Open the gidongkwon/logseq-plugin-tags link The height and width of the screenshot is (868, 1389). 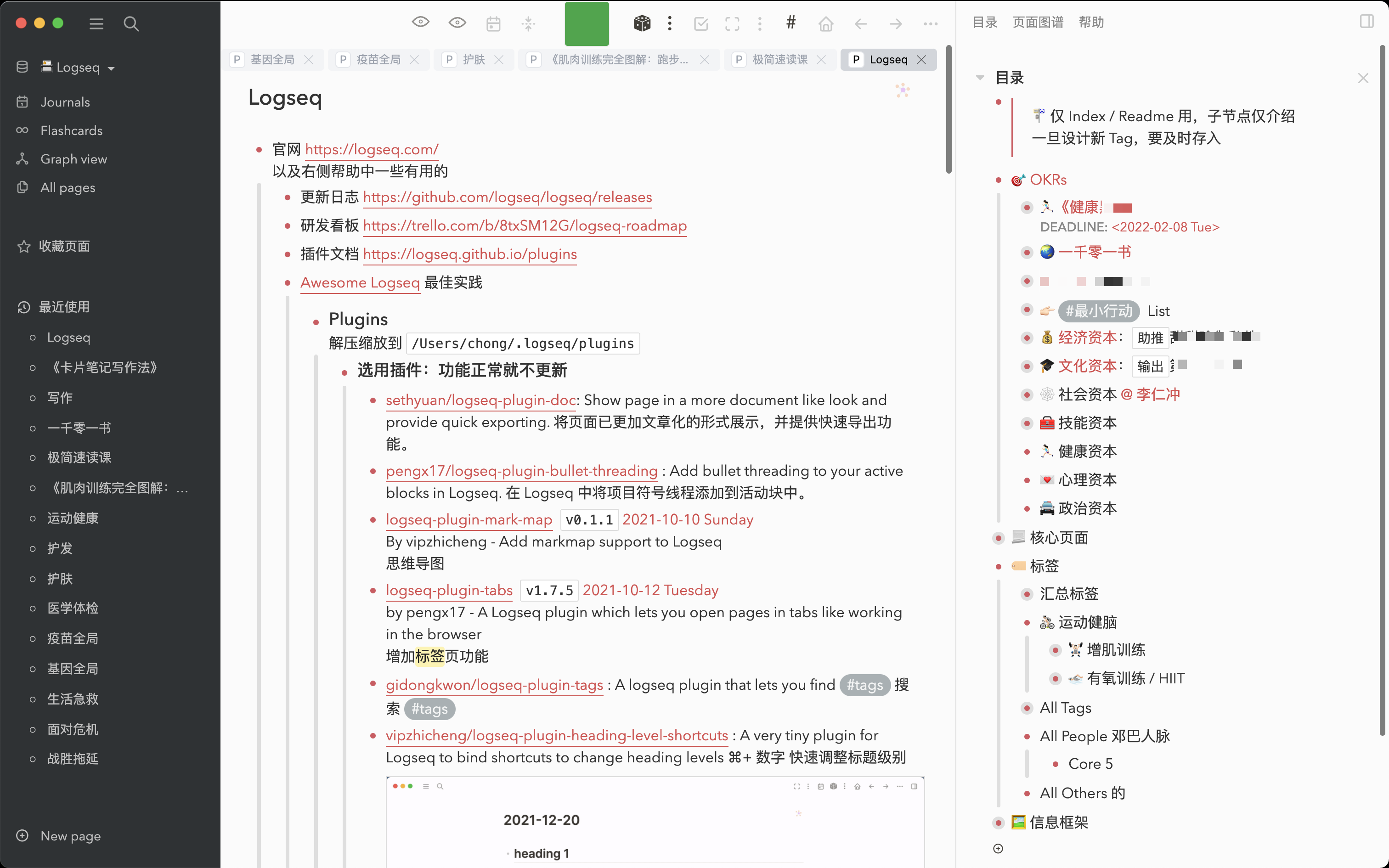click(x=494, y=685)
